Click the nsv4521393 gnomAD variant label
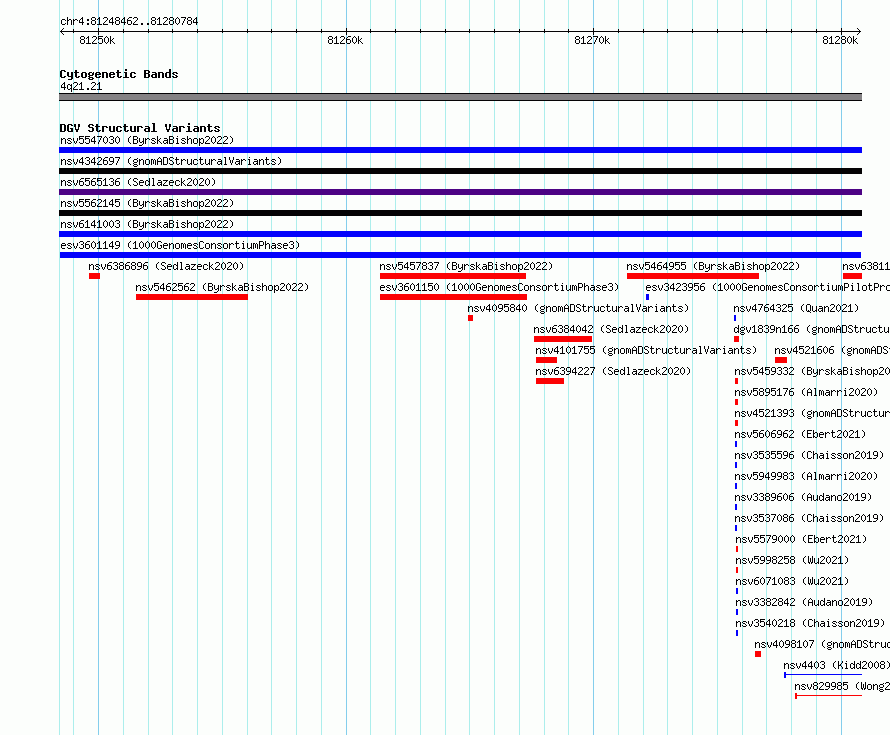The height and width of the screenshot is (735, 890). [x=812, y=413]
